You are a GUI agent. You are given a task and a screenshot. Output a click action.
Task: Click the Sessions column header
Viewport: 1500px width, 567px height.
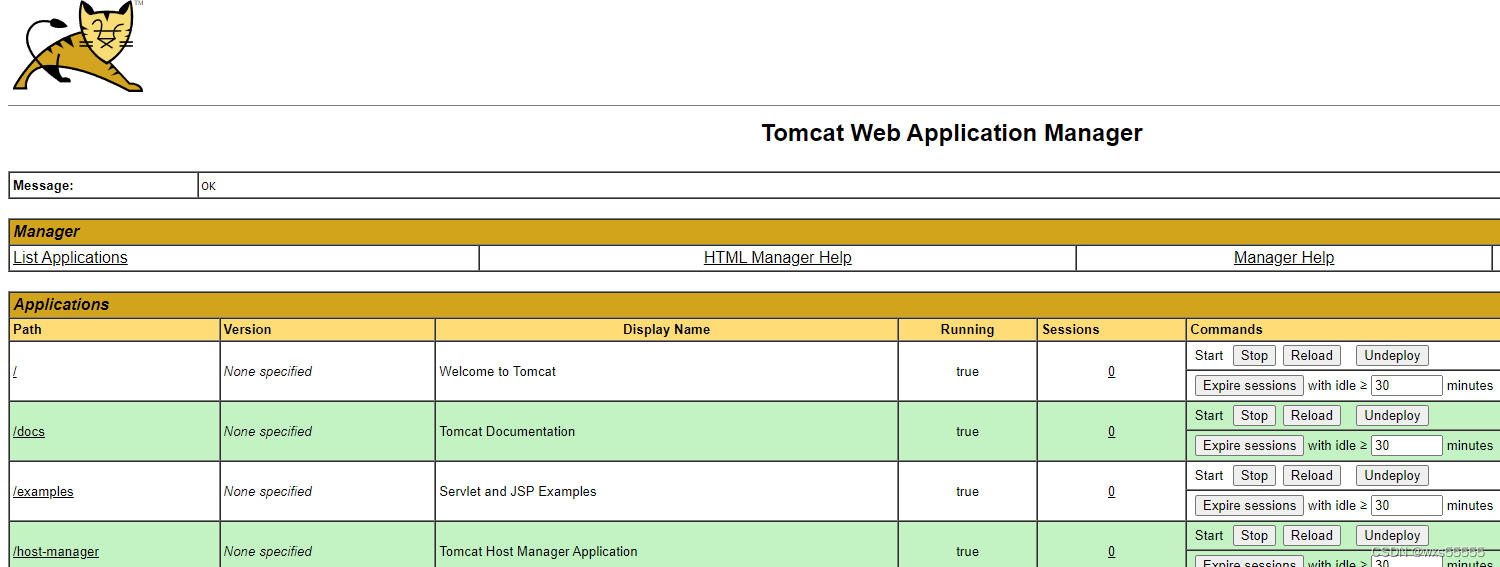coord(1070,329)
